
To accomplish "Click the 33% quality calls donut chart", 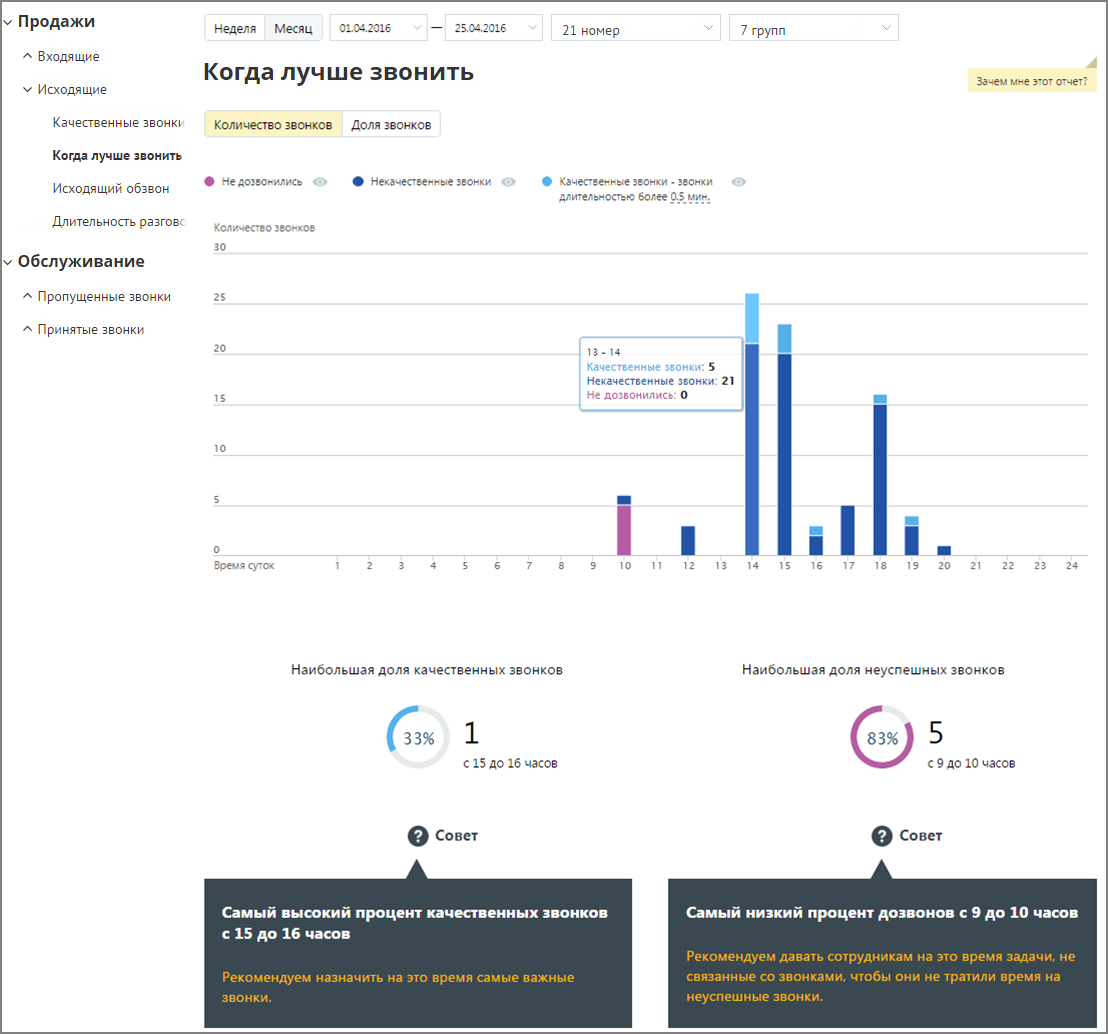I will [418, 737].
